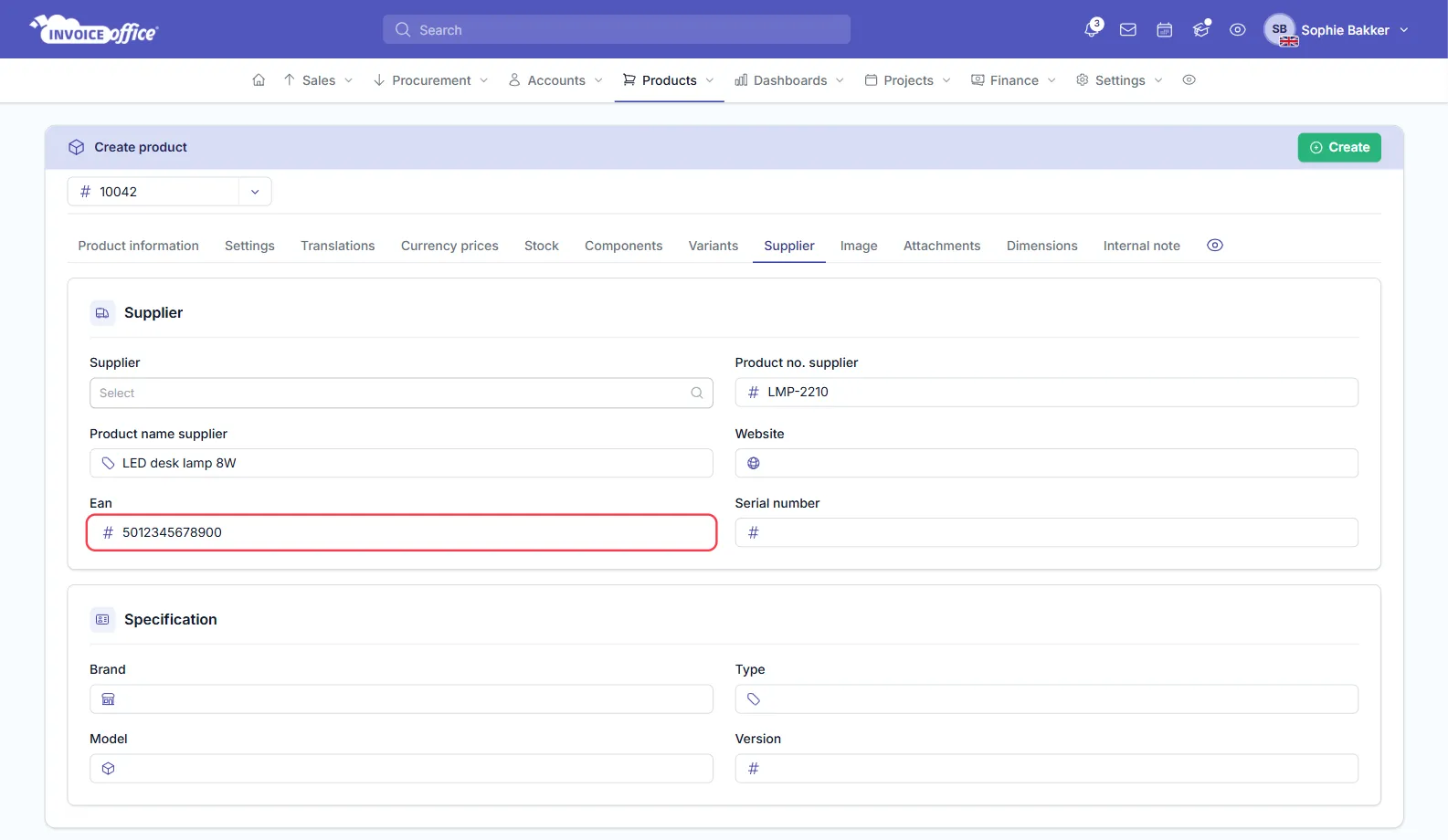Expand the Products menu
This screenshot has width=1448, height=840.
coord(669,80)
